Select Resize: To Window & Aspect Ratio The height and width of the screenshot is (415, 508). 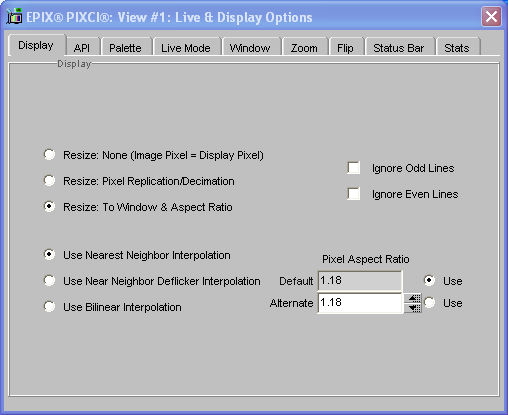click(49, 207)
